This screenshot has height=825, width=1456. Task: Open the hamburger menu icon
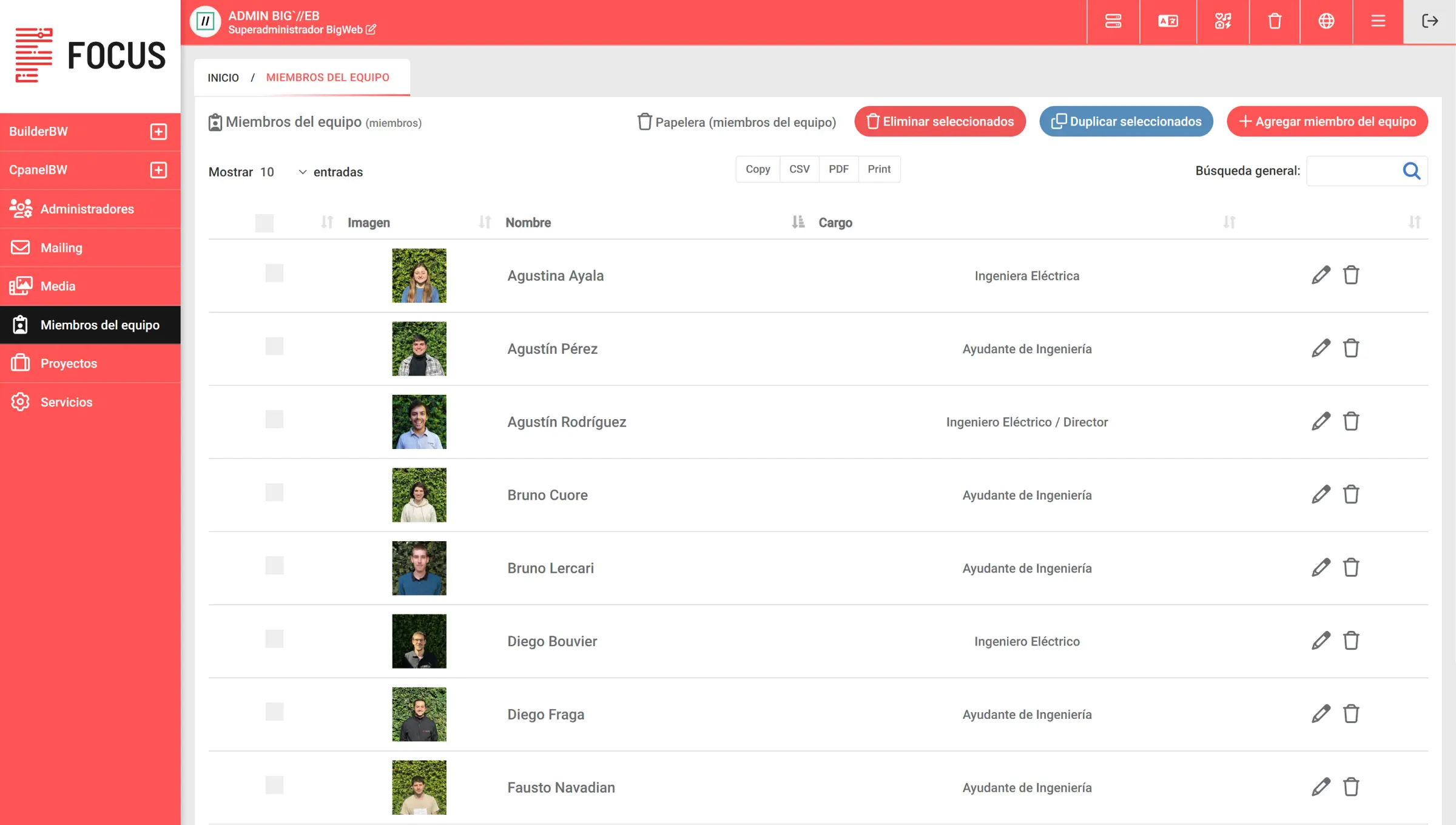[1378, 22]
